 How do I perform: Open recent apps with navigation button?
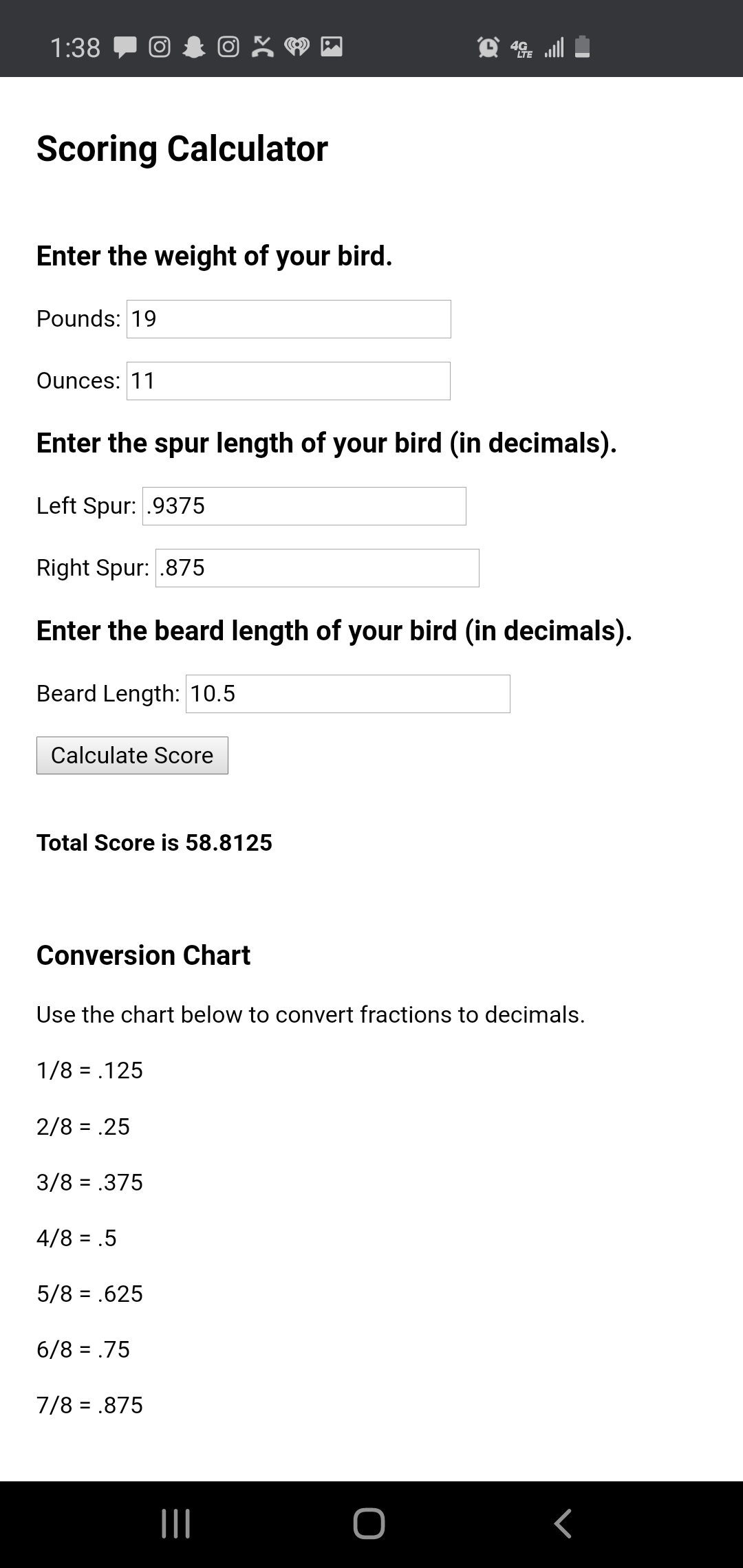click(x=175, y=1523)
